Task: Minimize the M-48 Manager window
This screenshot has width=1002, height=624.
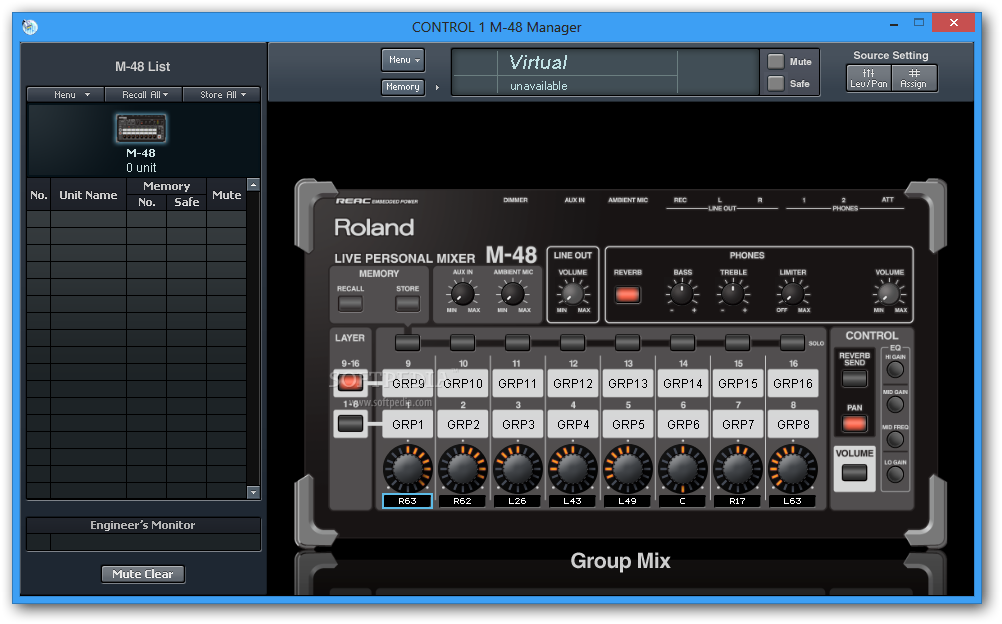Action: point(894,24)
